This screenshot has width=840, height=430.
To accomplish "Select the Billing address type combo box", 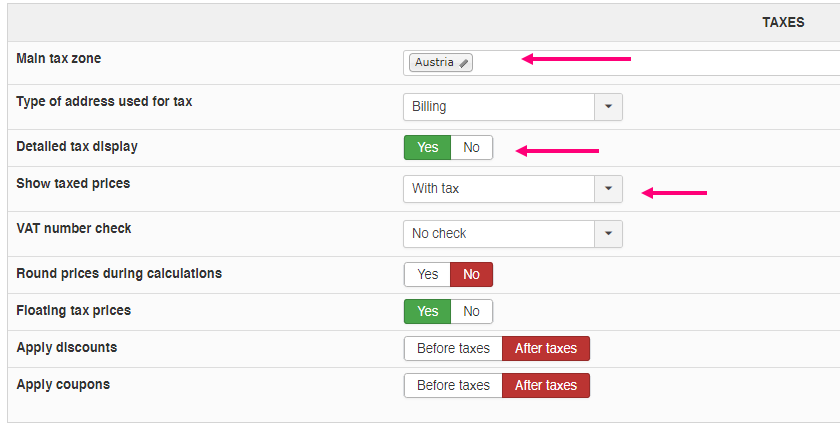I will pyautogui.click(x=513, y=107).
